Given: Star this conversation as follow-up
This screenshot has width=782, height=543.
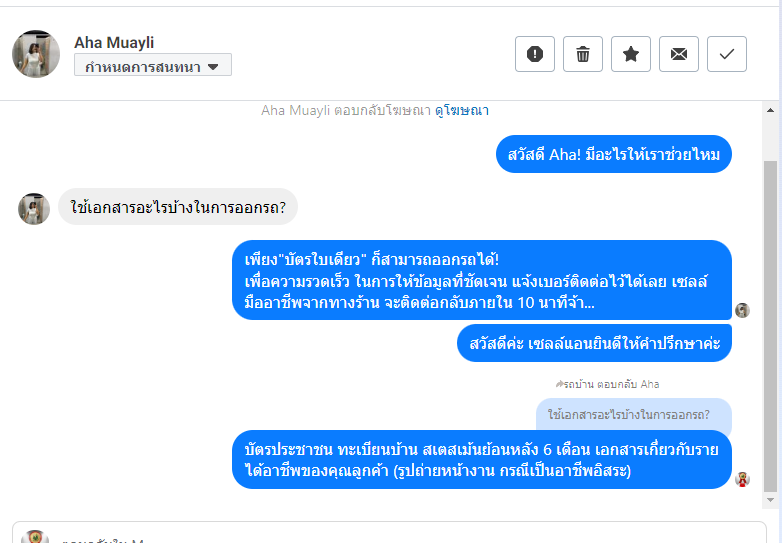Looking at the screenshot, I should (x=631, y=54).
